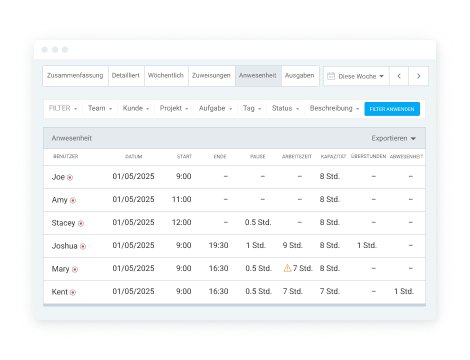Image resolution: width=470 pixels, height=360 pixels.
Task: Open the Aufgabe filter dropdown
Action: (216, 108)
